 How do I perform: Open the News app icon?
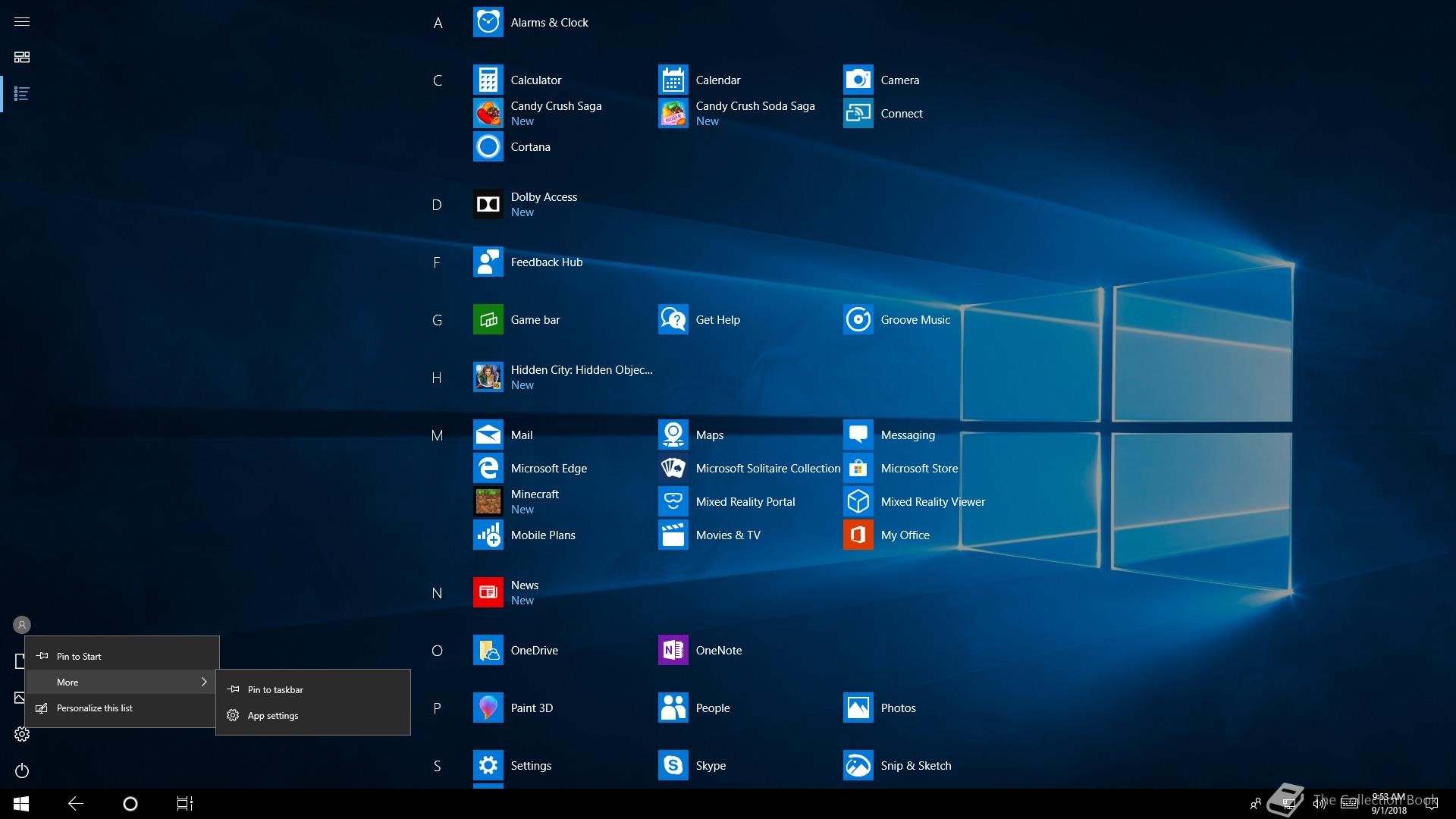click(488, 593)
